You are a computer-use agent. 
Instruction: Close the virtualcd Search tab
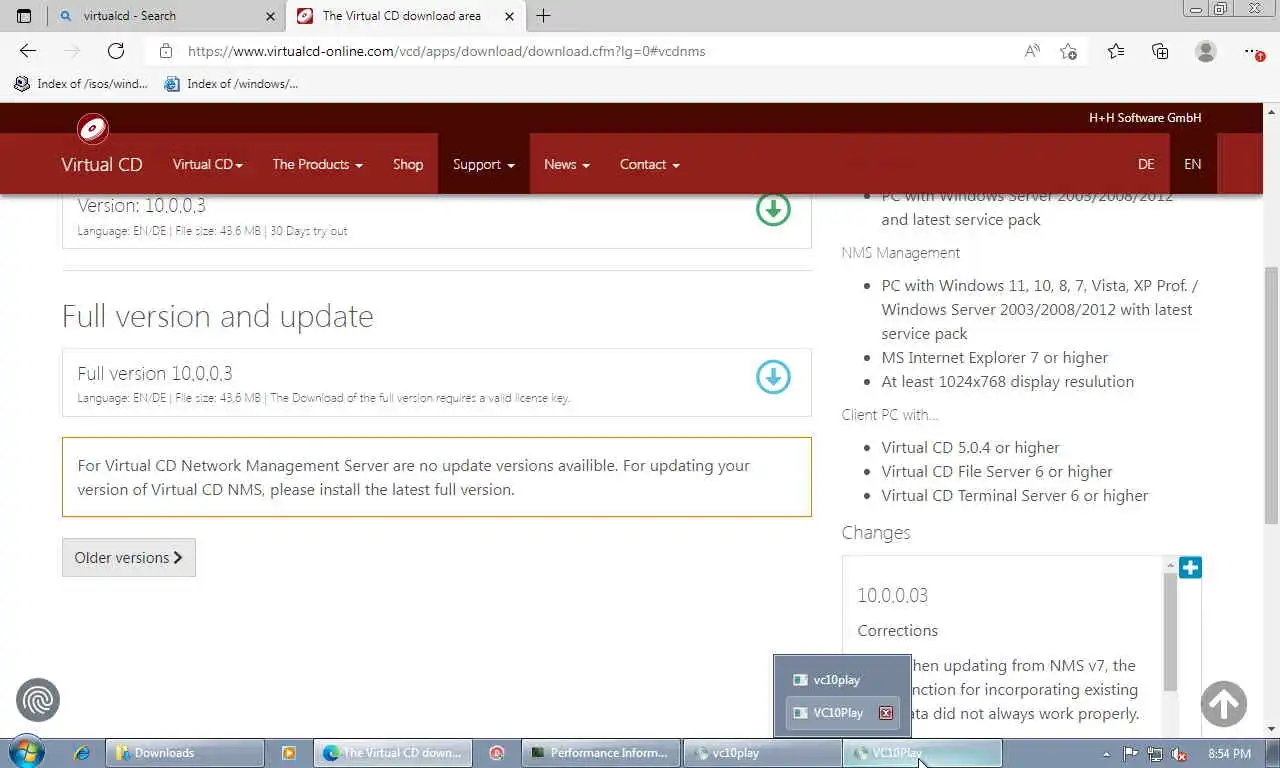coord(270,16)
